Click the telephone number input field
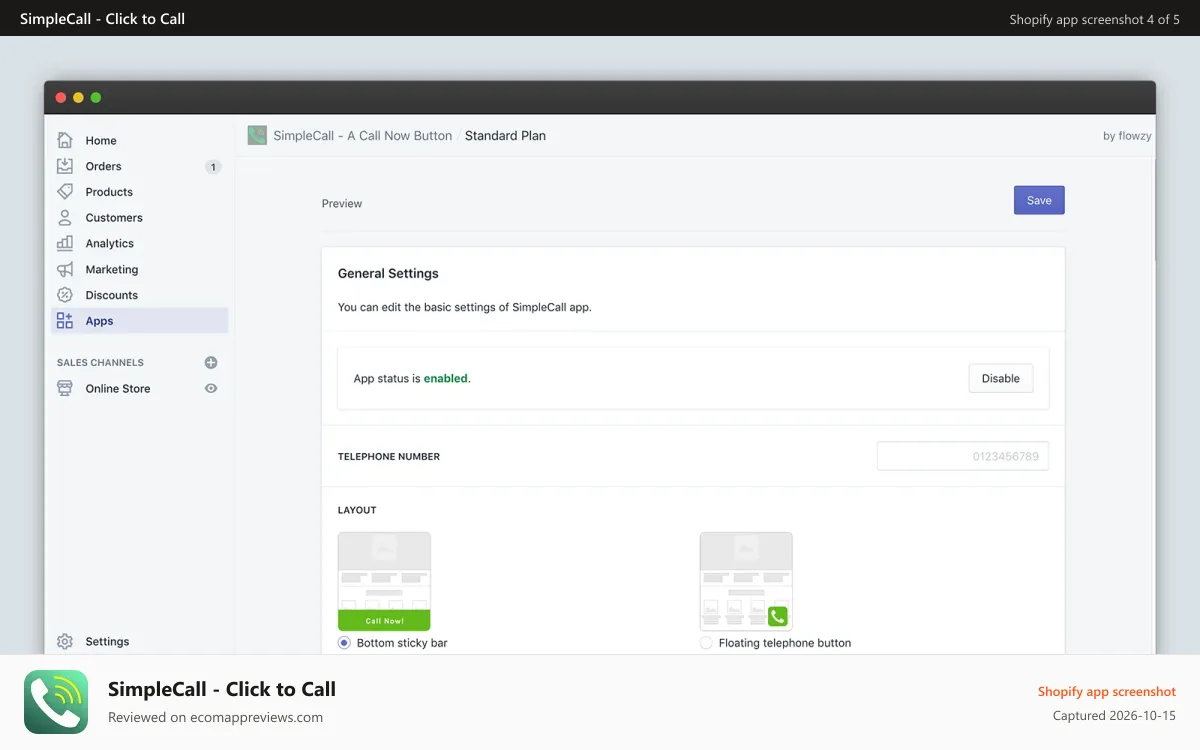Screen dimensions: 1200x750 tap(963, 456)
